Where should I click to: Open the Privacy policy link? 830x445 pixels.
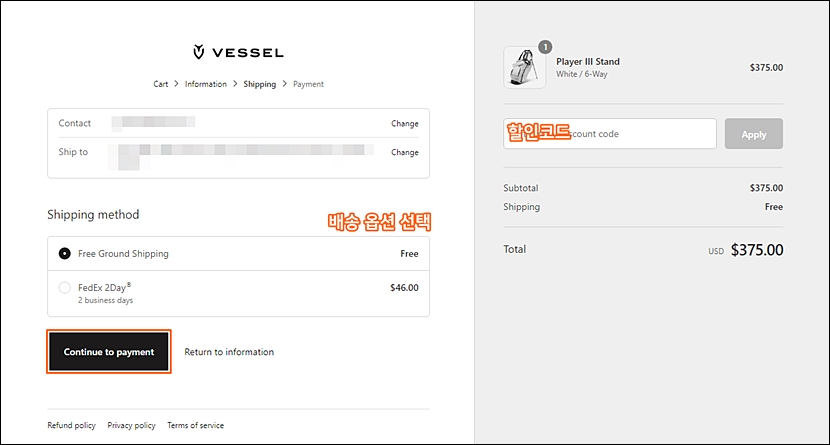tap(131, 425)
